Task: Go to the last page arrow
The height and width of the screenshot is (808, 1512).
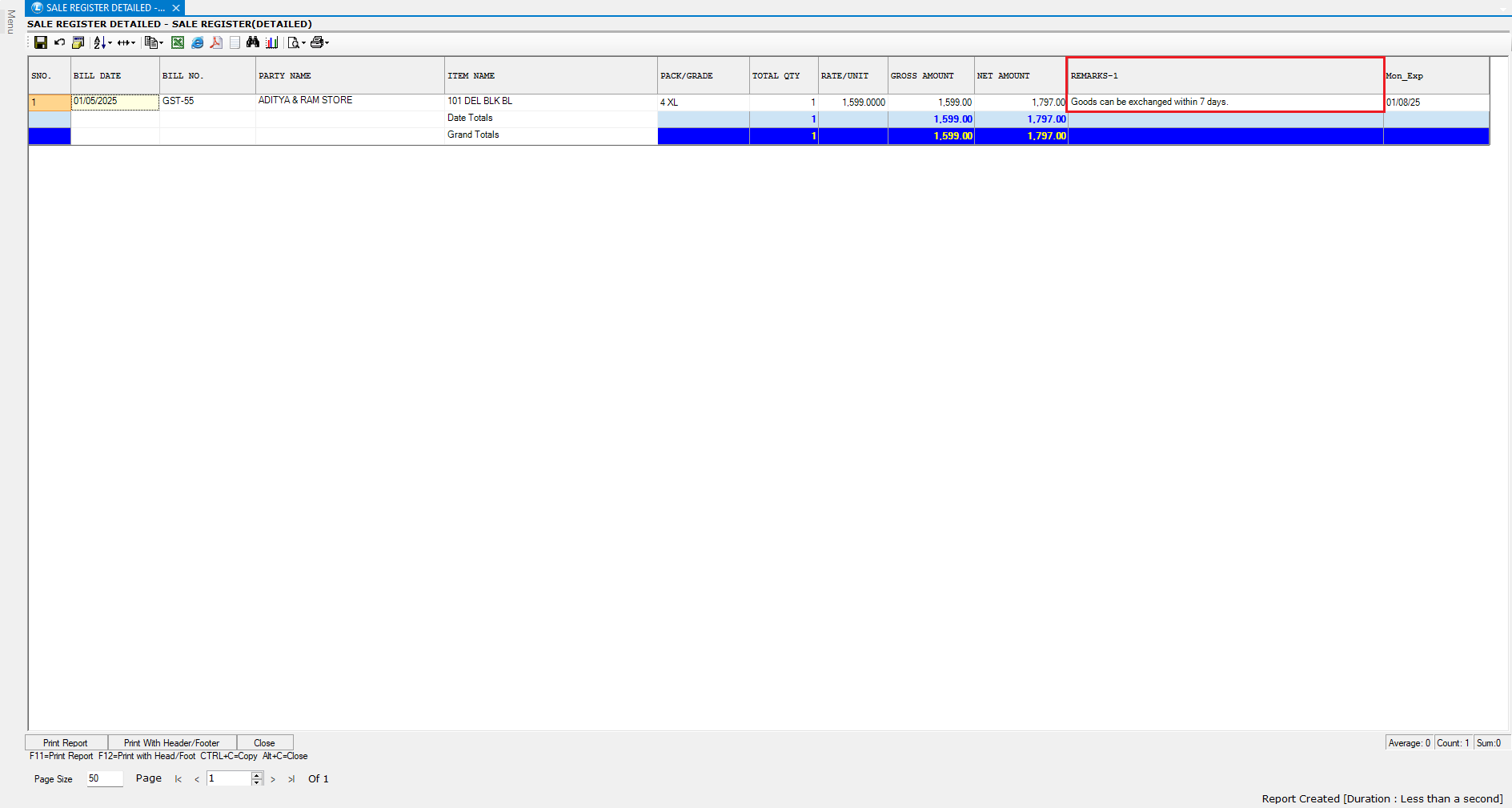Action: tap(291, 779)
